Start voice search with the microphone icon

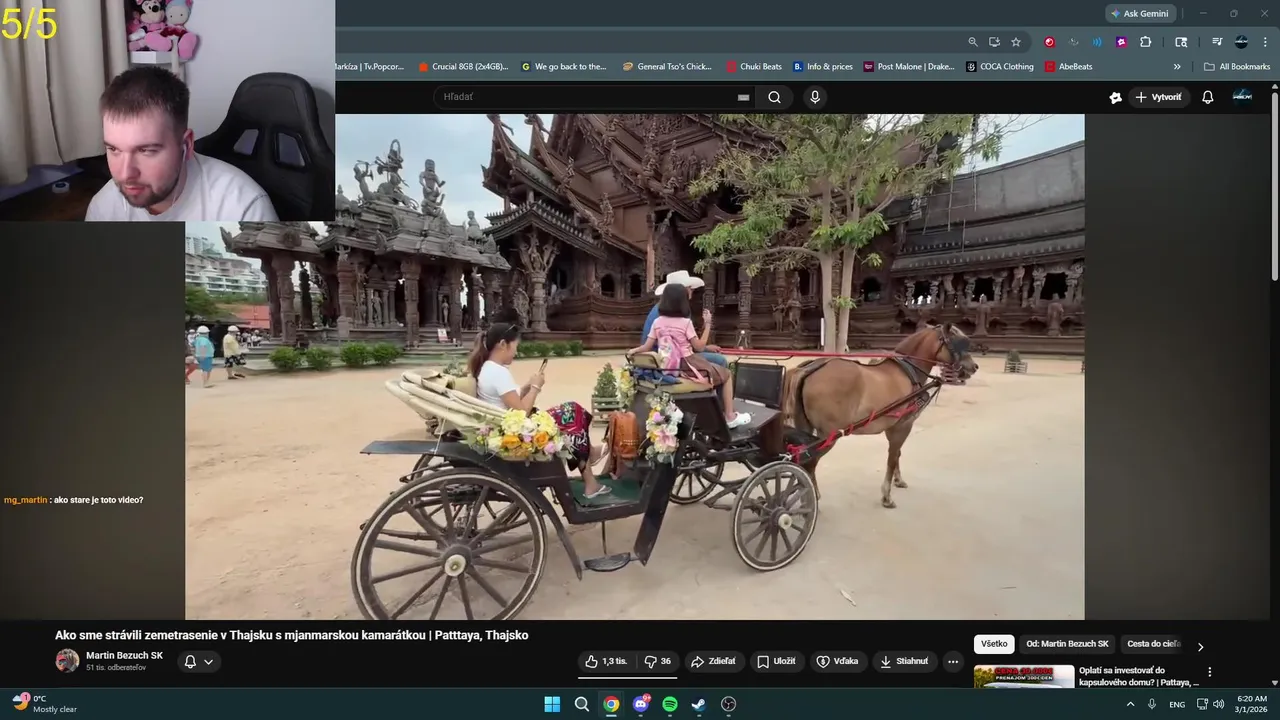click(x=815, y=97)
